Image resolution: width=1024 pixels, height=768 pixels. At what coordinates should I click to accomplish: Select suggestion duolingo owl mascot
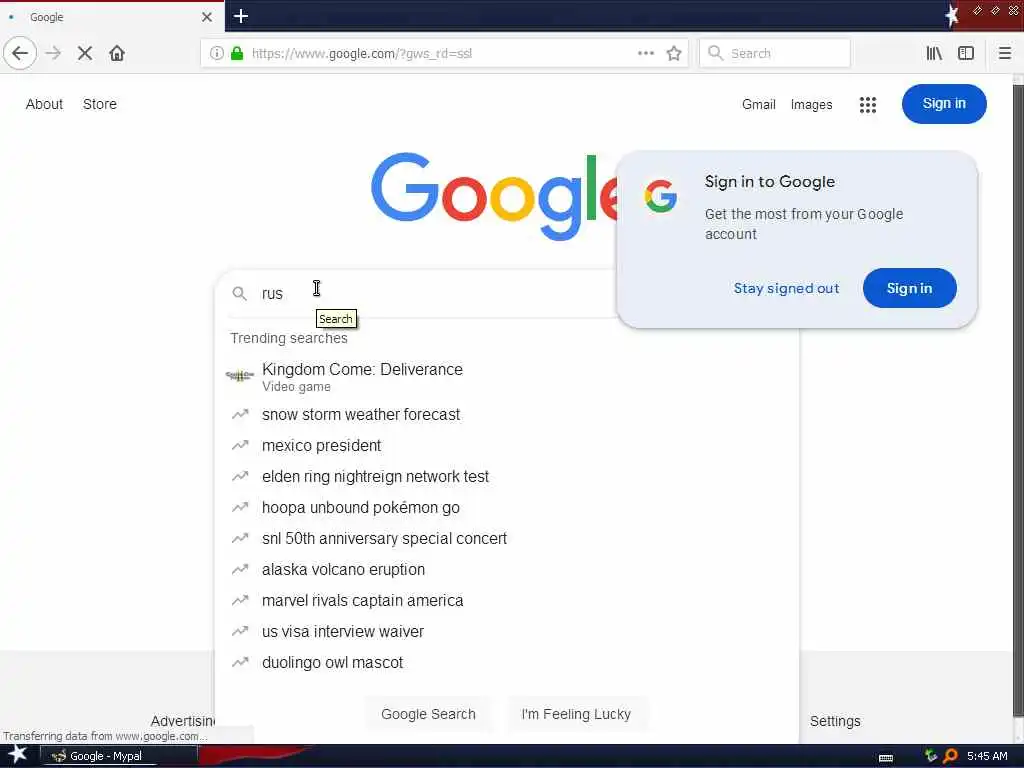(x=507, y=662)
